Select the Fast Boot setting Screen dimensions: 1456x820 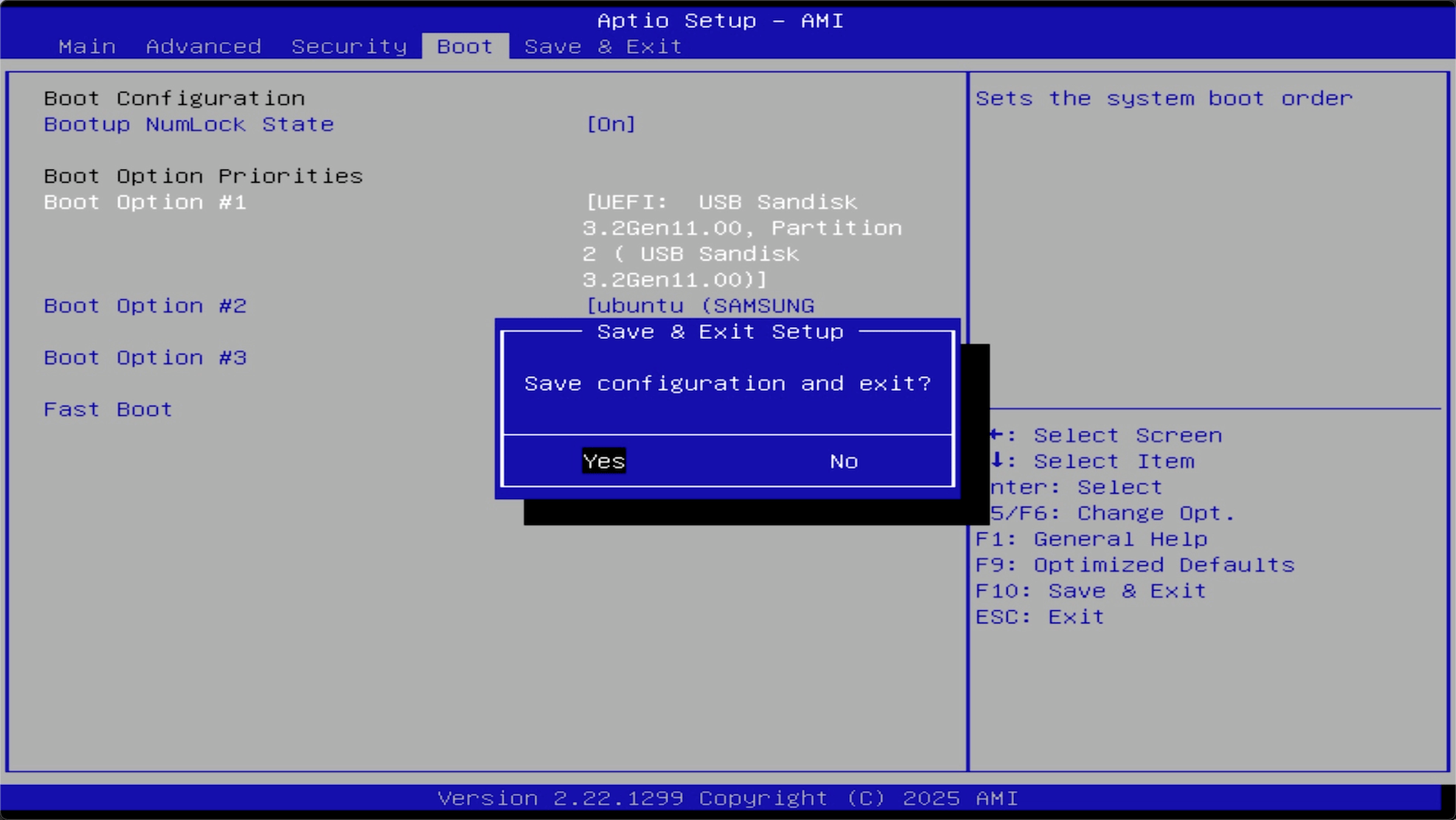point(108,410)
